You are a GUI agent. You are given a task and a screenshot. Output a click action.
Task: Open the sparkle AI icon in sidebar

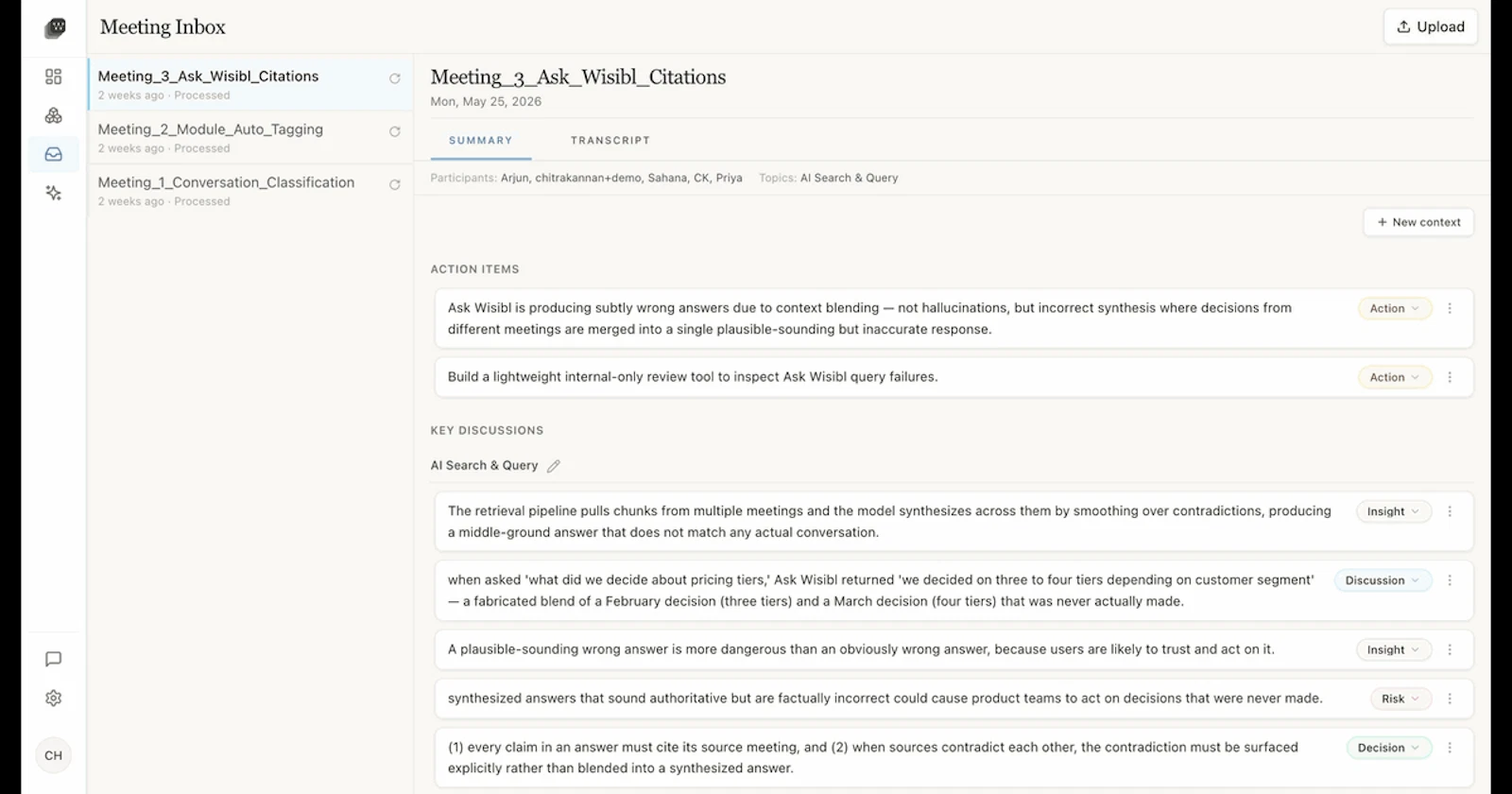click(54, 193)
